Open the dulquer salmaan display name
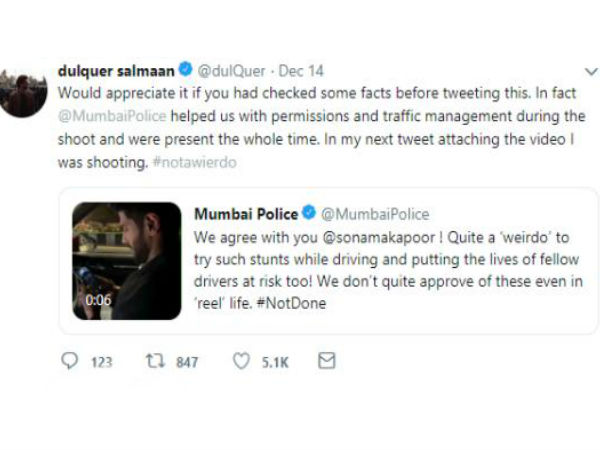 click(115, 71)
